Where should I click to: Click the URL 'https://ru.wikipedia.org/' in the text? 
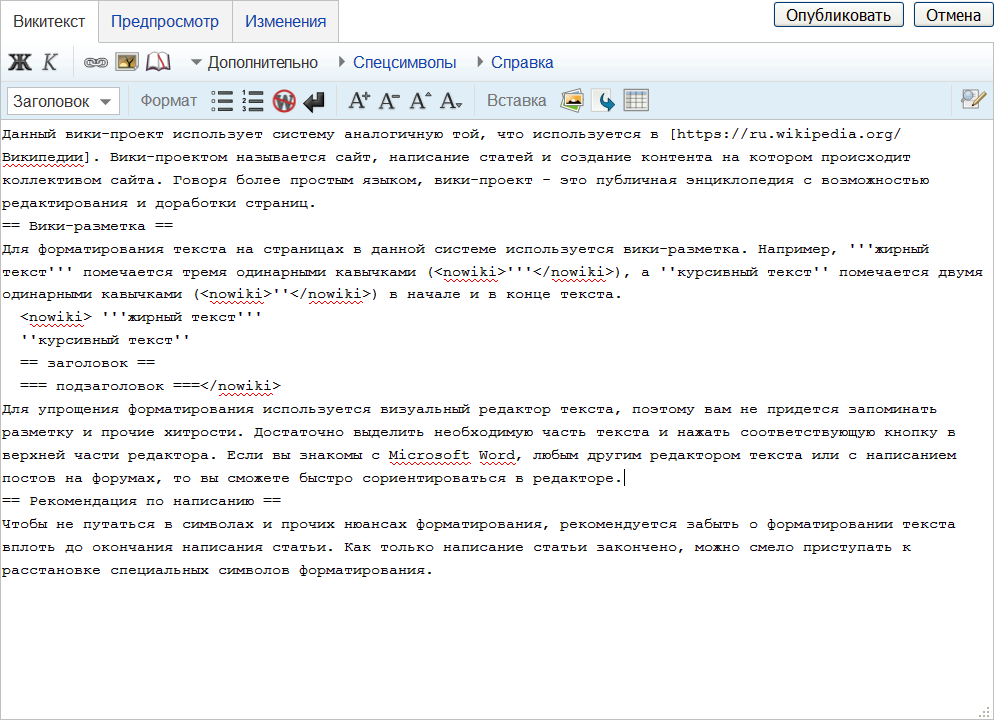(788, 134)
